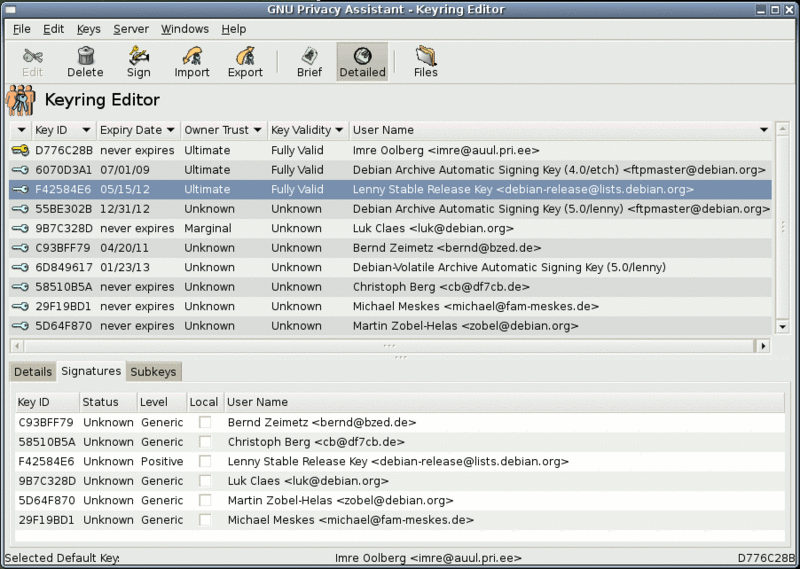Click signatures Key ID column header
The height and width of the screenshot is (569, 800).
[x=47, y=402]
